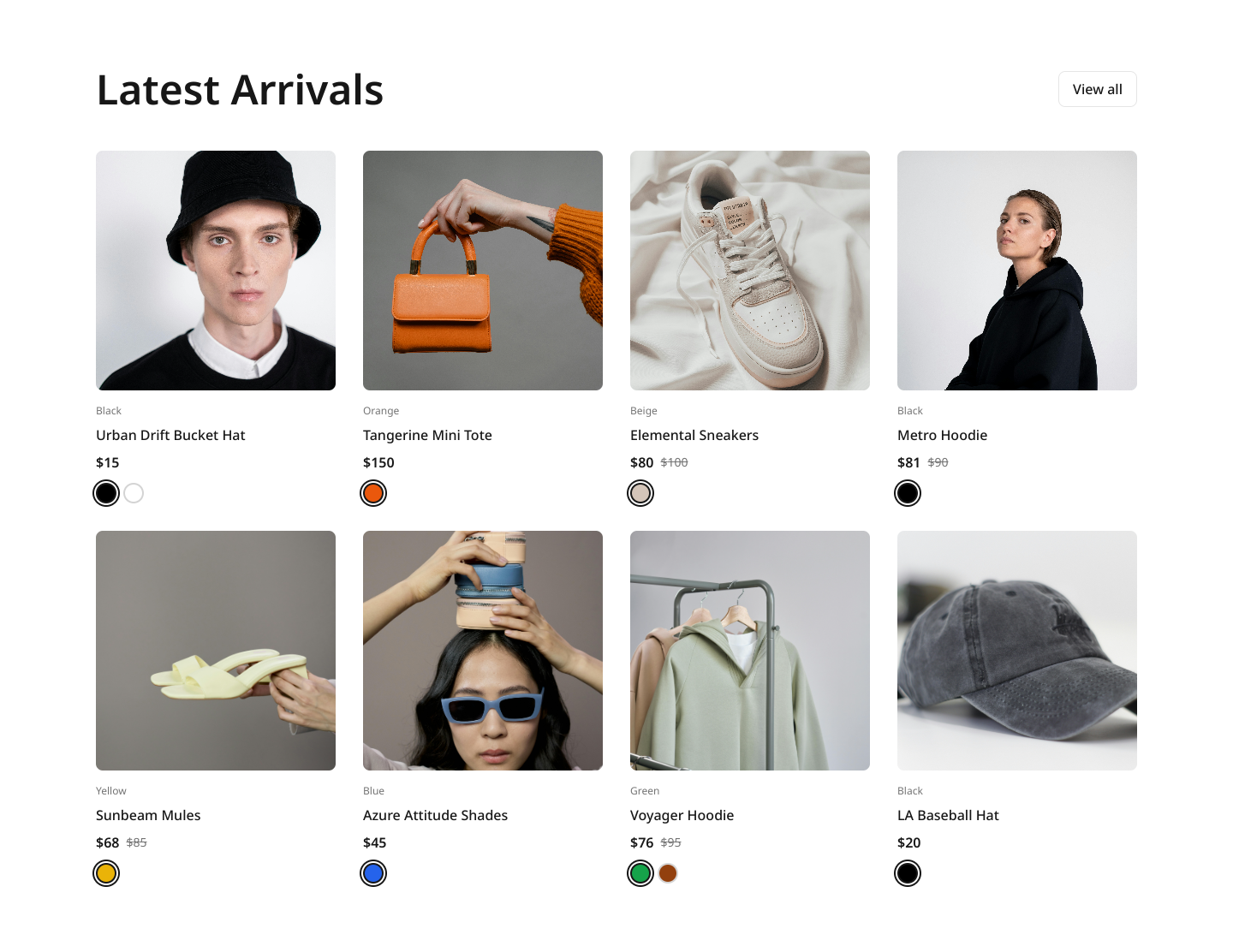Select brown swatch for Voyager Hoodie
Viewport: 1233px width, 952px height.
click(668, 873)
